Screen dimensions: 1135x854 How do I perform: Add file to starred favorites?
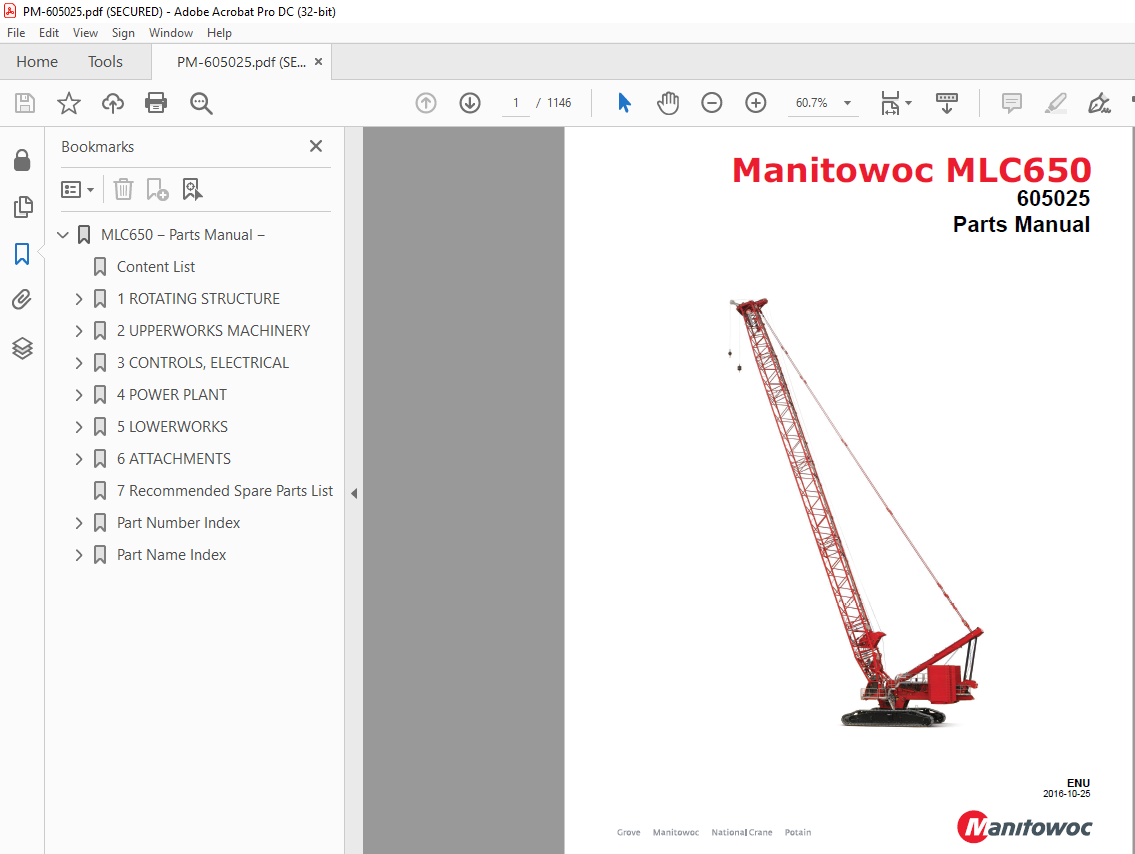click(x=69, y=103)
